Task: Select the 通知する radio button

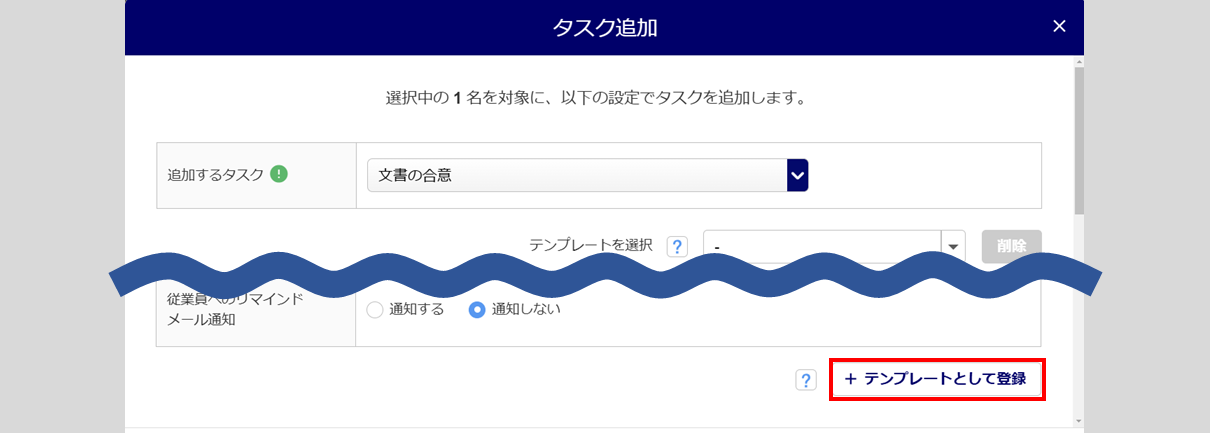Action: 375,310
